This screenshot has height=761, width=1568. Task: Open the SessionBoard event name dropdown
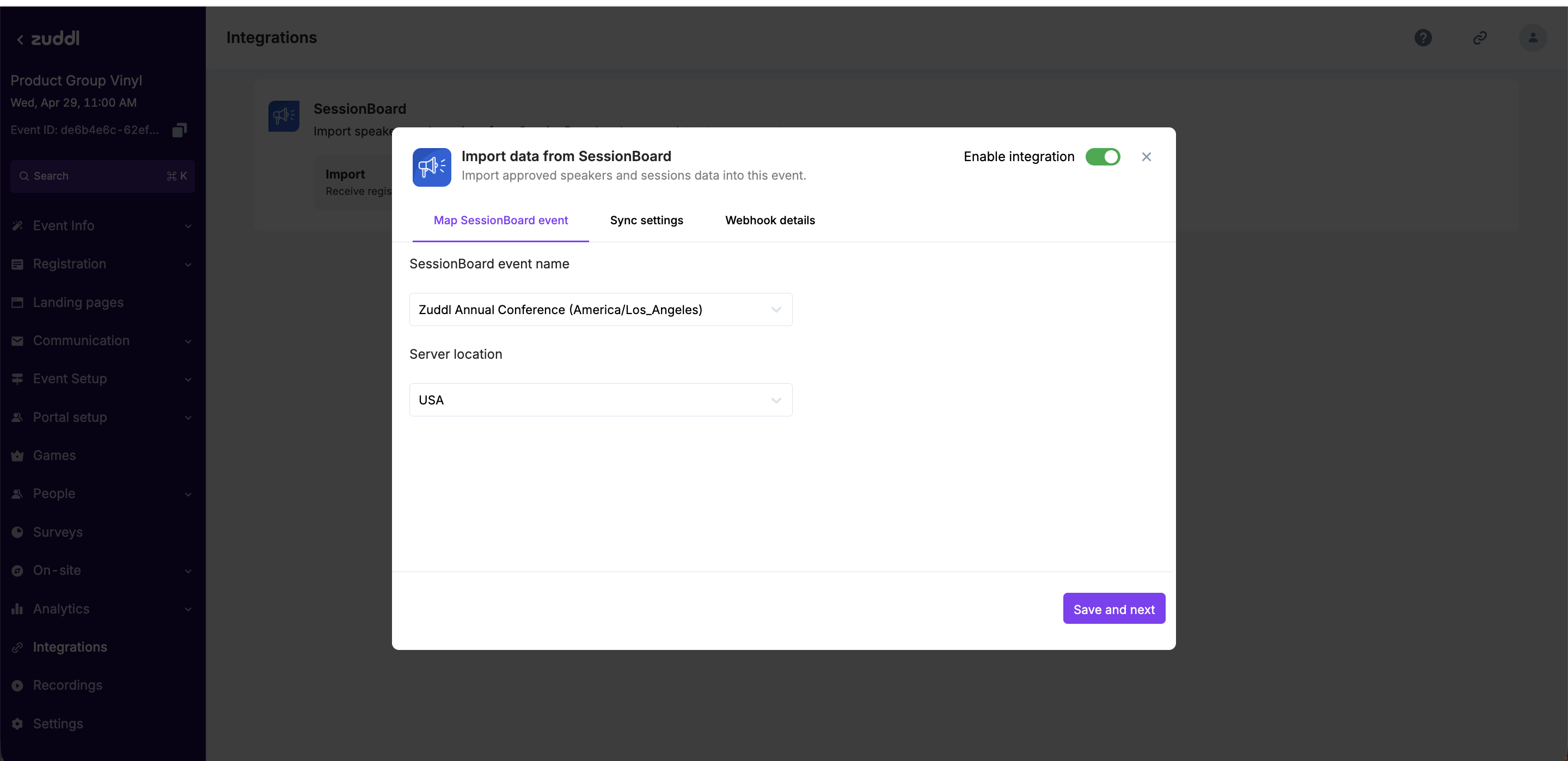tap(601, 310)
